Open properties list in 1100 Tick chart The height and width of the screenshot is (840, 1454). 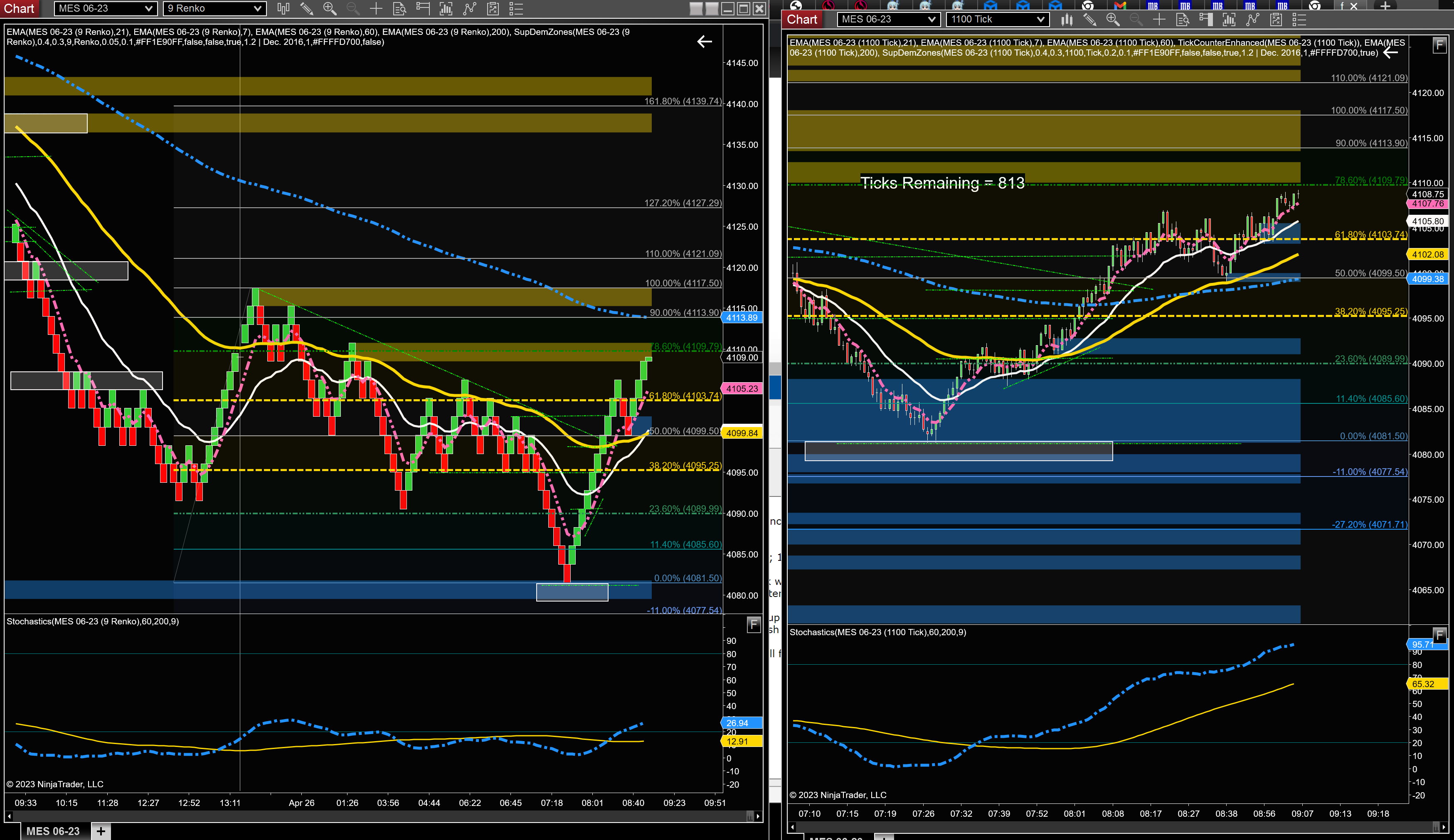click(1299, 20)
